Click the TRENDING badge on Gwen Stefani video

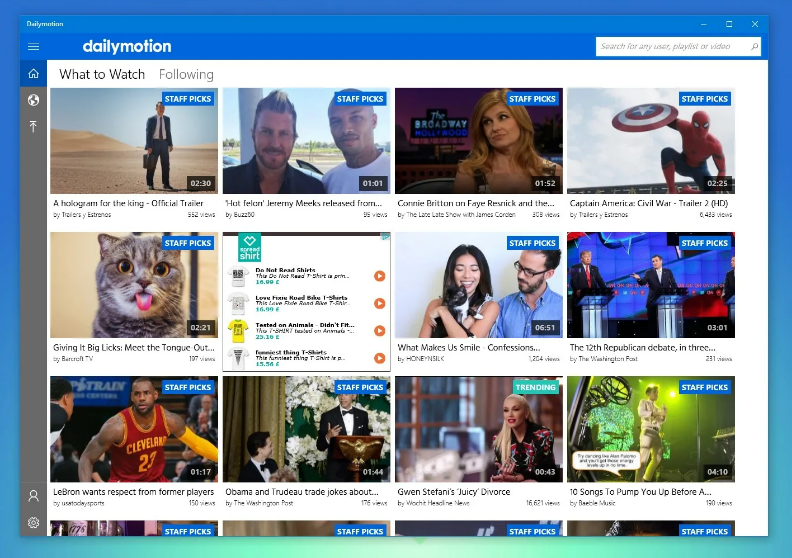pos(535,387)
